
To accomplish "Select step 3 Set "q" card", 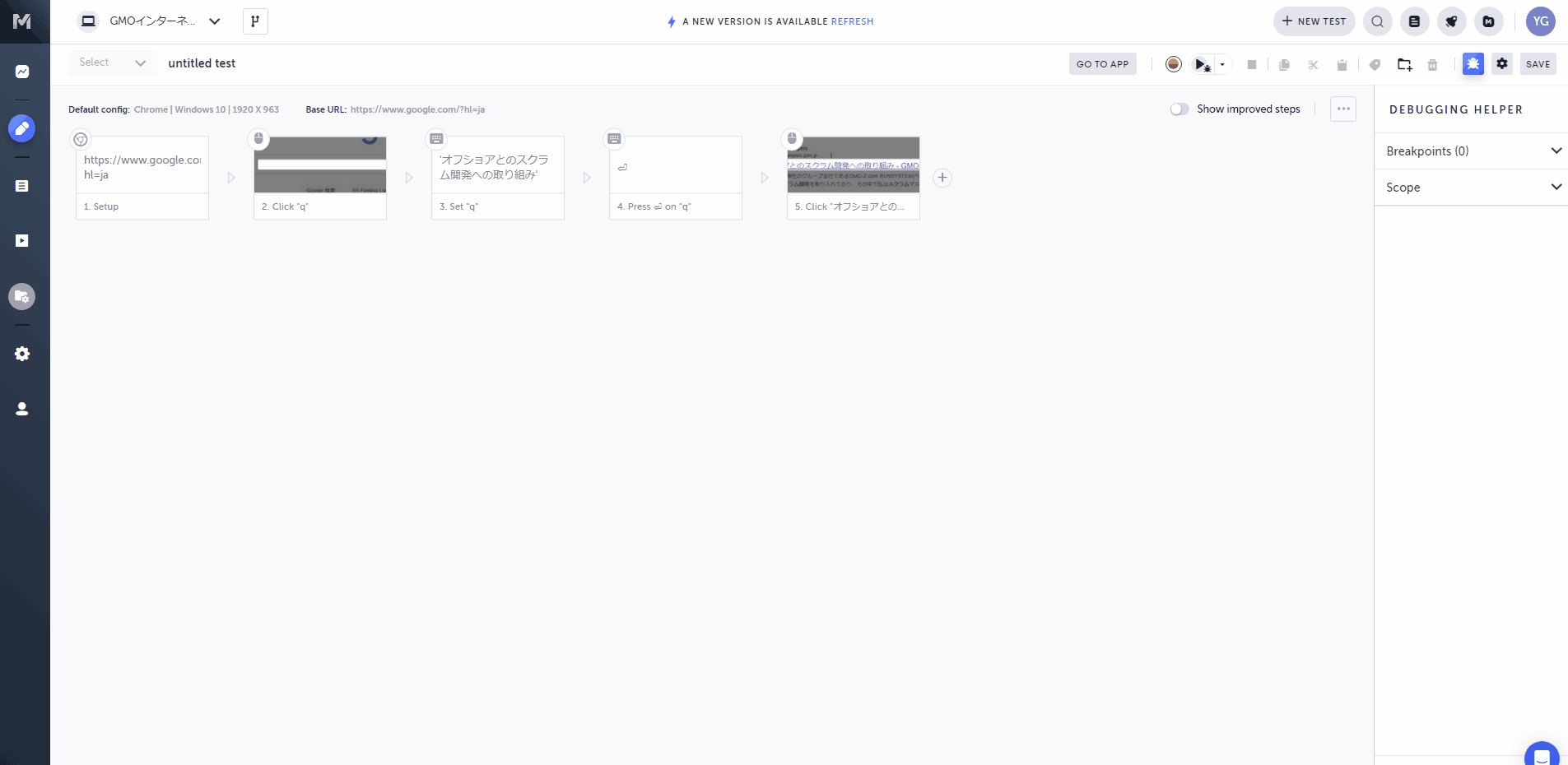I will tap(498, 178).
